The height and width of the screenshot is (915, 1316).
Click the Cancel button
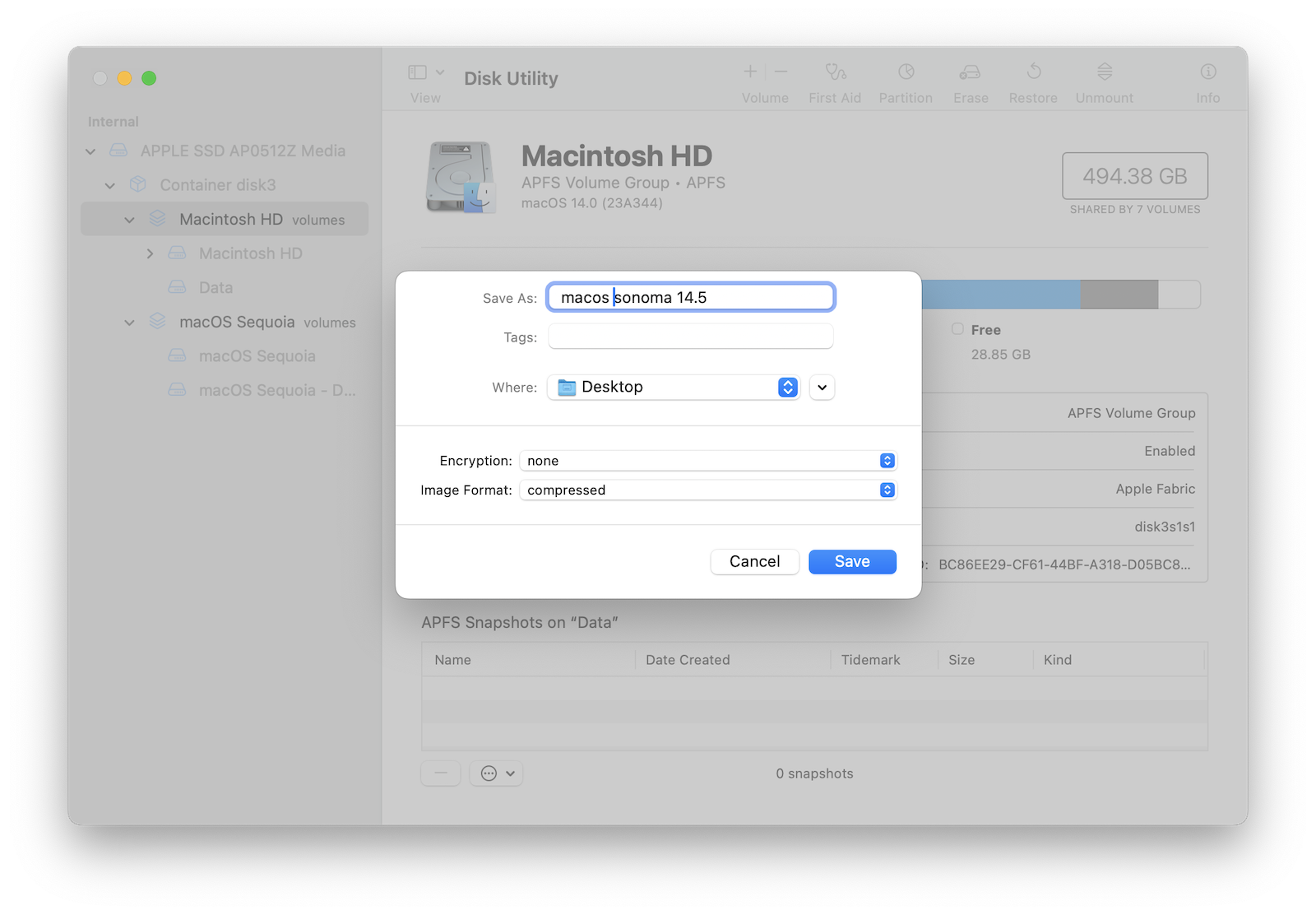754,561
